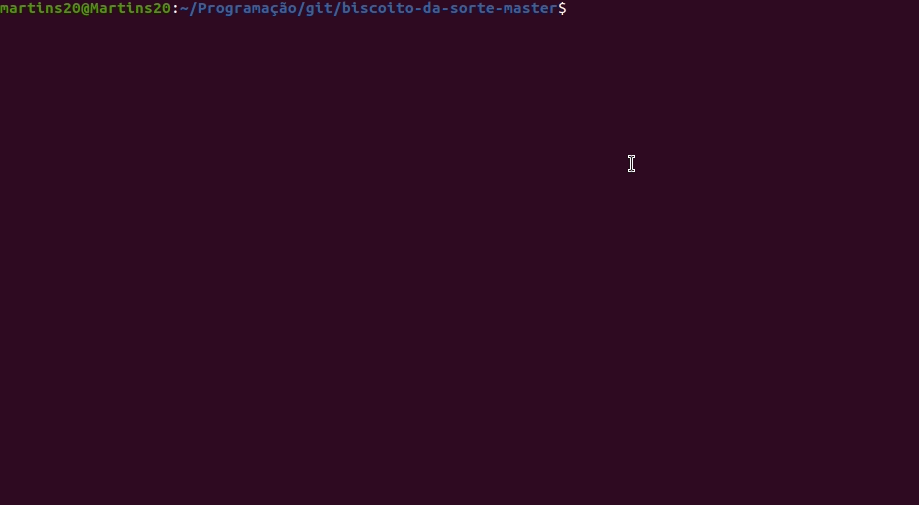Click the empty terminal area below the prompt

click(x=460, y=261)
